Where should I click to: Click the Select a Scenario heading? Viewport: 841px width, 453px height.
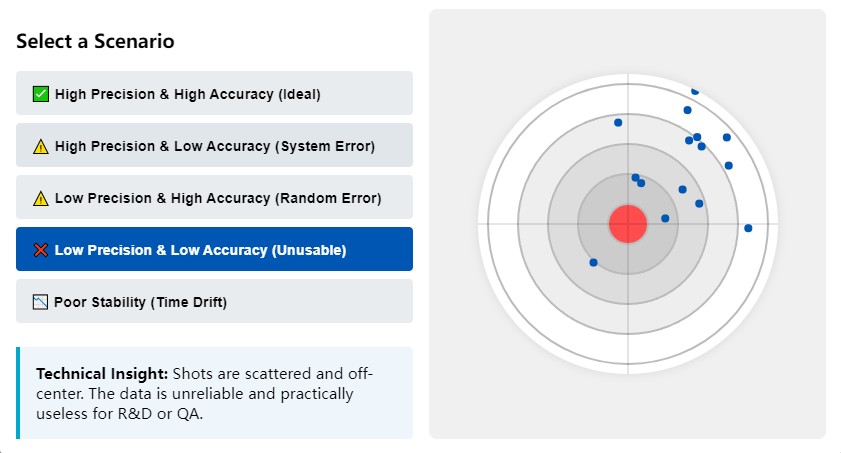[96, 41]
